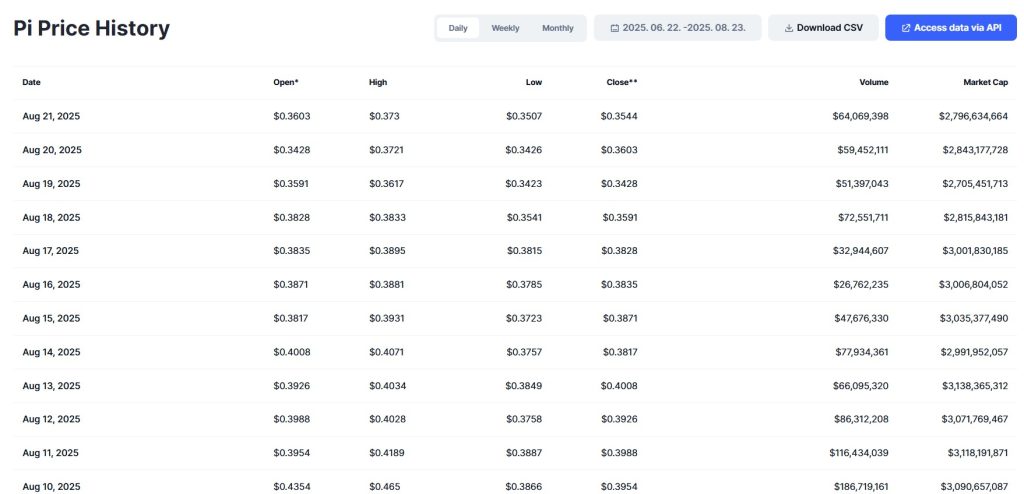Click Aug 18 volume $72,551,711
This screenshot has height=494, width=1024.
pos(863,218)
